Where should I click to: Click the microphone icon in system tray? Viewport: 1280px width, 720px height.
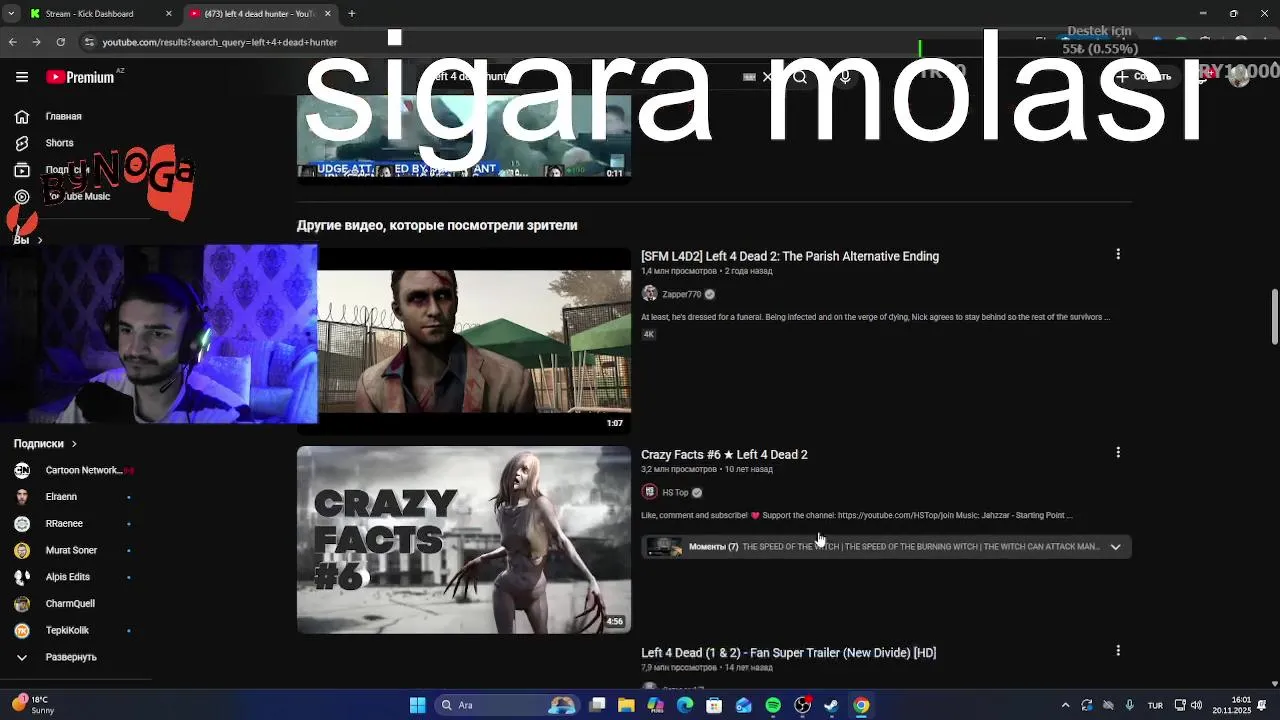pos(1130,705)
